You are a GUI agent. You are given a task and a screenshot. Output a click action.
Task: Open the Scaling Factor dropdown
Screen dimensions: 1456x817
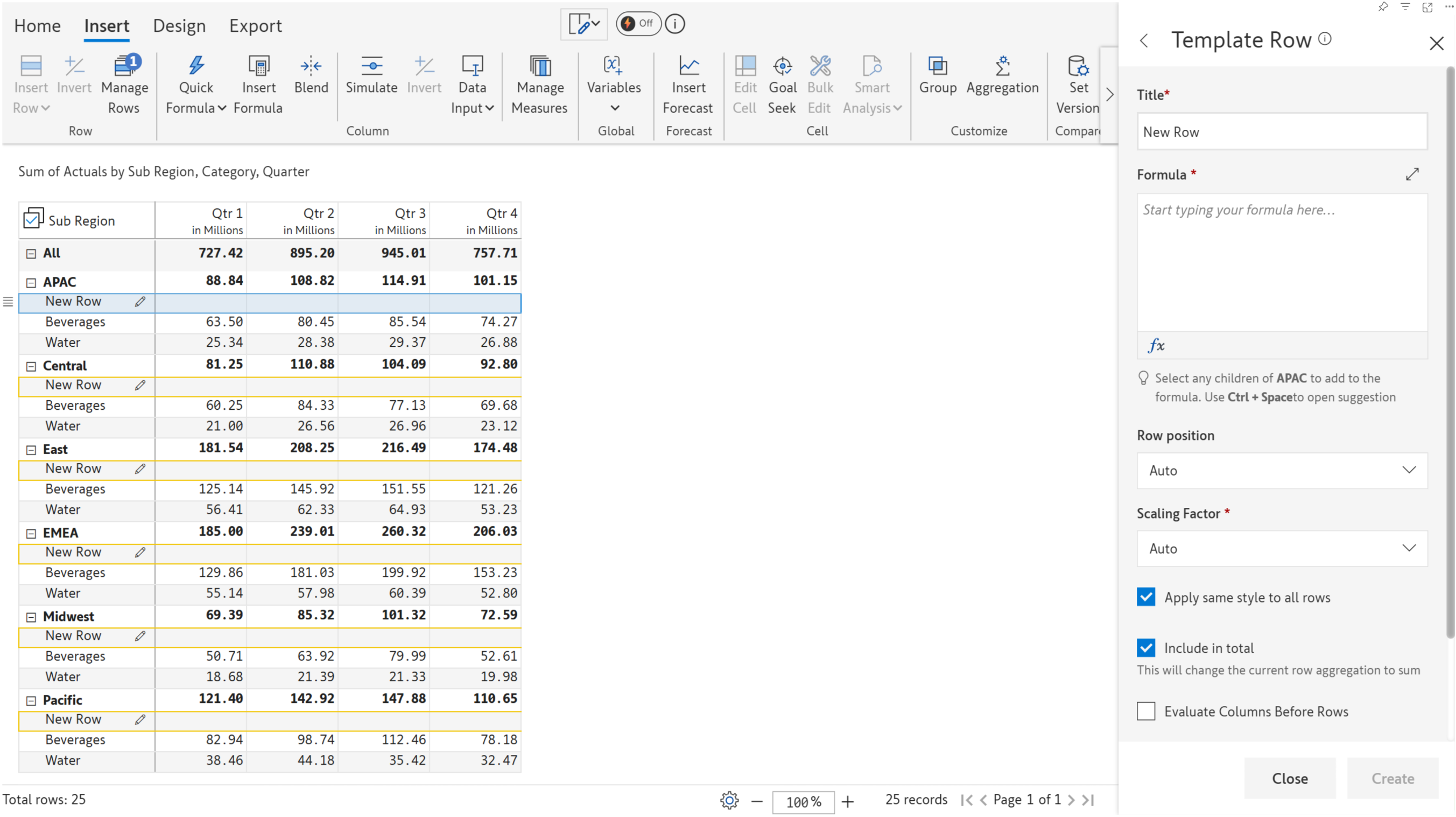1282,548
